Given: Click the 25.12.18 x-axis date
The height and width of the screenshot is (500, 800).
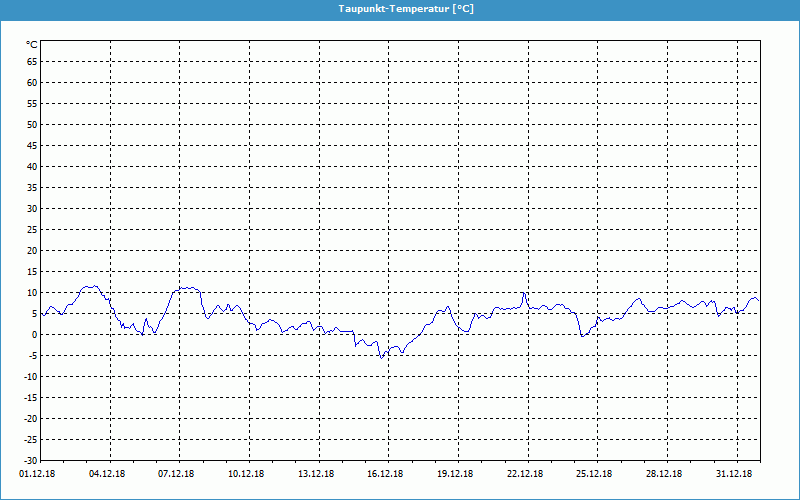Looking at the screenshot, I should coord(594,474).
